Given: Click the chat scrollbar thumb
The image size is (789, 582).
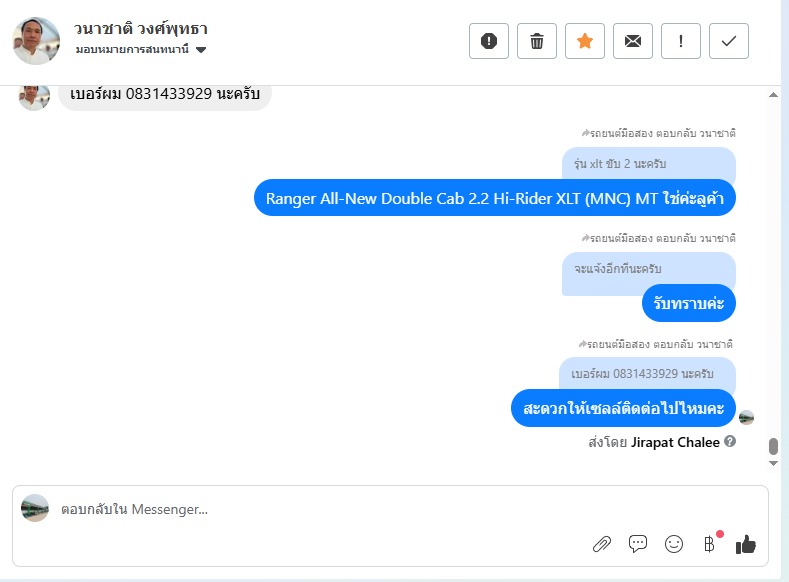Looking at the screenshot, I should [x=773, y=446].
